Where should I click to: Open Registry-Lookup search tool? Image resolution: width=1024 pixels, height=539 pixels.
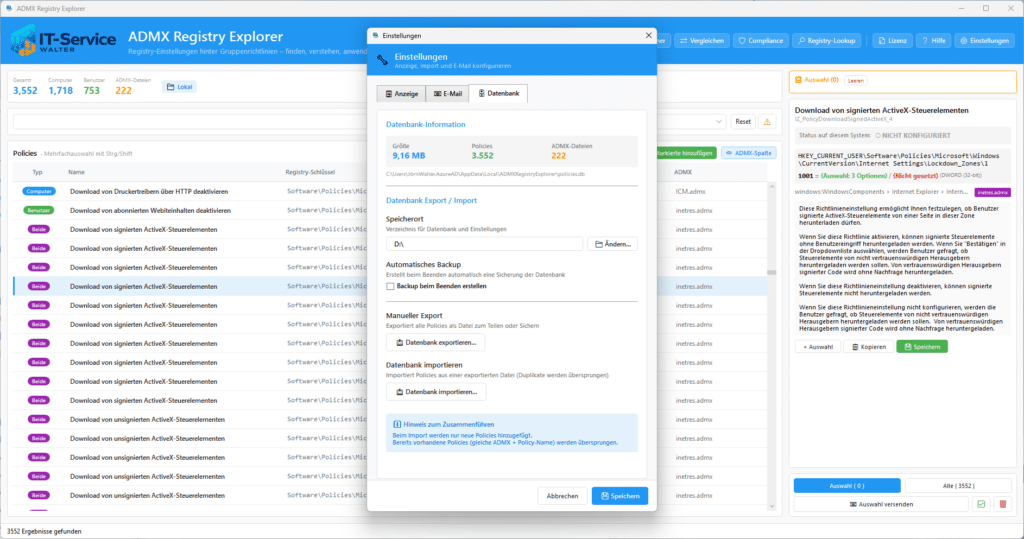[827, 41]
